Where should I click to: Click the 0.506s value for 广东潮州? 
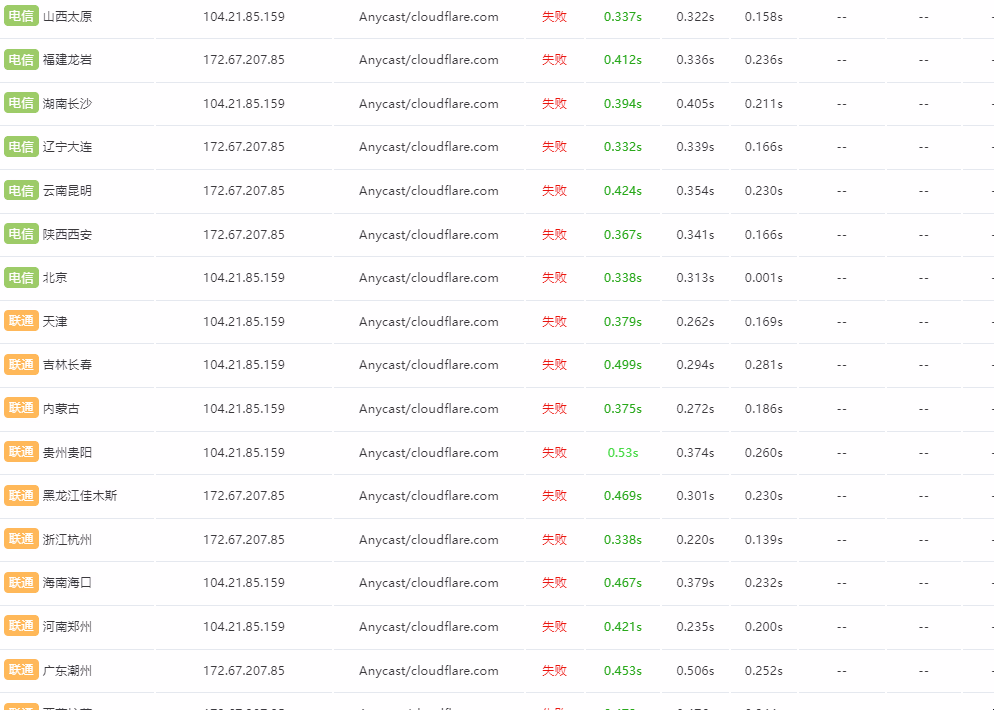(x=695, y=671)
